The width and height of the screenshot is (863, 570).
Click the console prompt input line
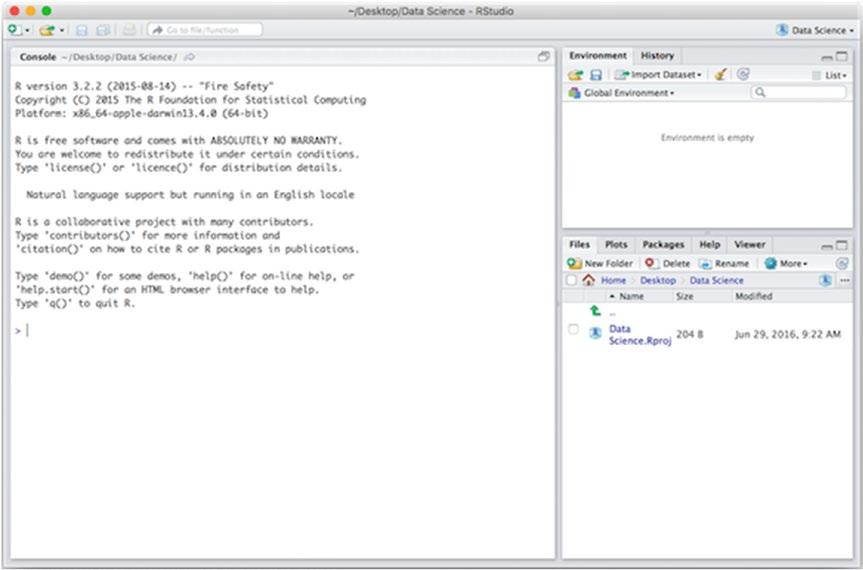(x=284, y=330)
